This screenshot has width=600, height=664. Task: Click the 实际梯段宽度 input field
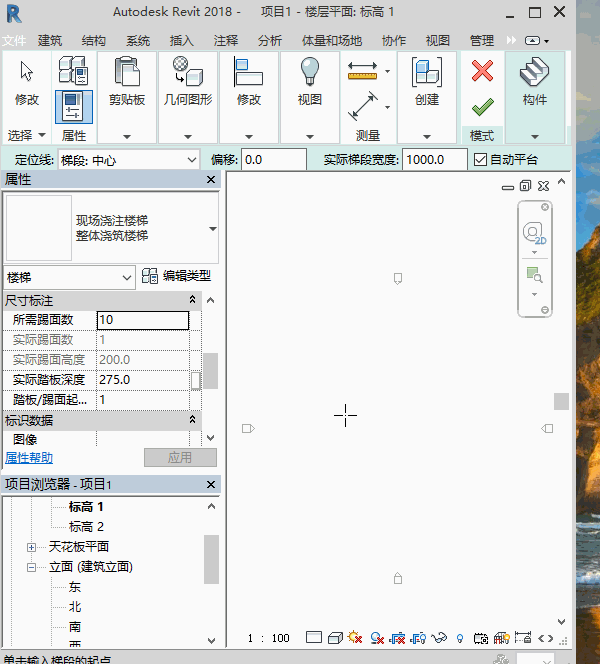[435, 160]
